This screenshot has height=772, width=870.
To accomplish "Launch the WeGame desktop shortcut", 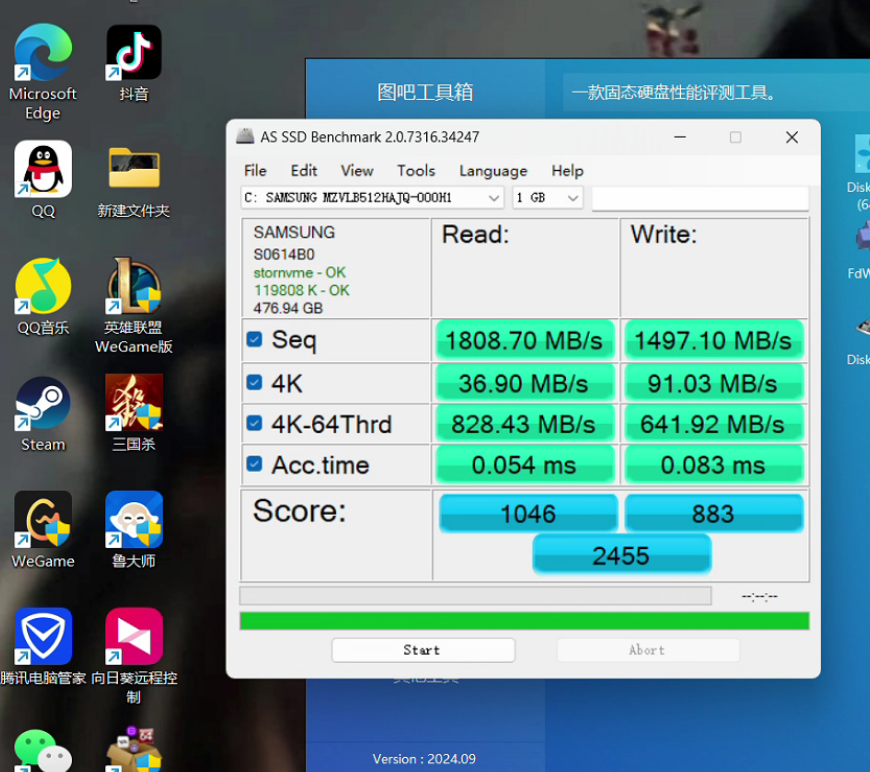I will (43, 519).
